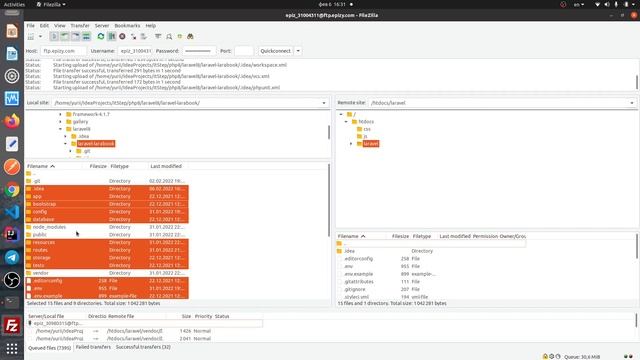The width and height of the screenshot is (640, 360).
Task: Open the Remote site path dropdown
Action: coord(632,103)
